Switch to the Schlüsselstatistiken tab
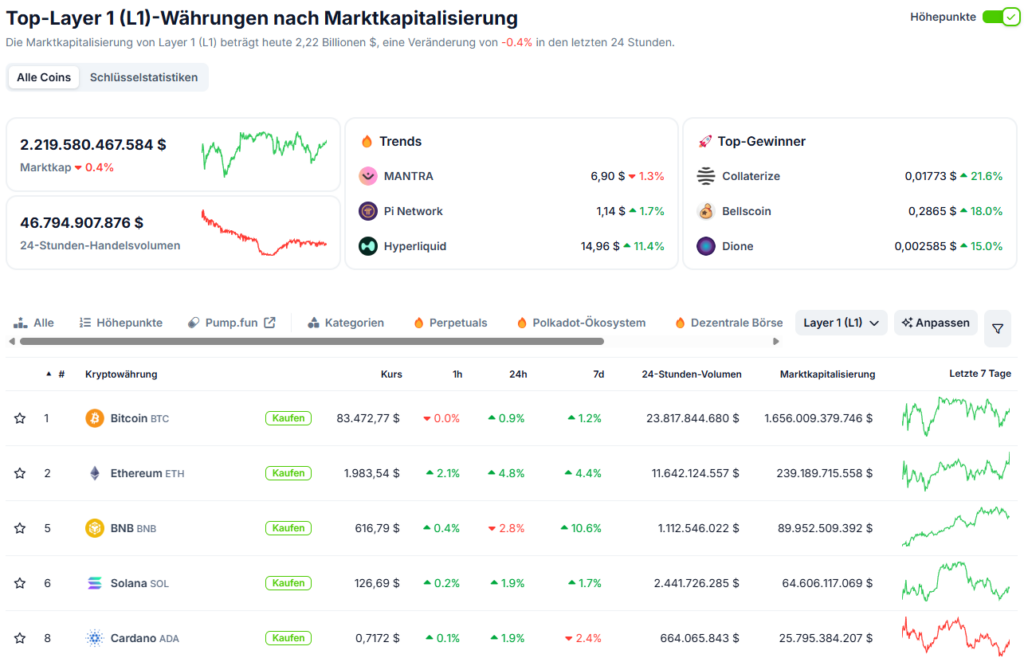 point(146,76)
